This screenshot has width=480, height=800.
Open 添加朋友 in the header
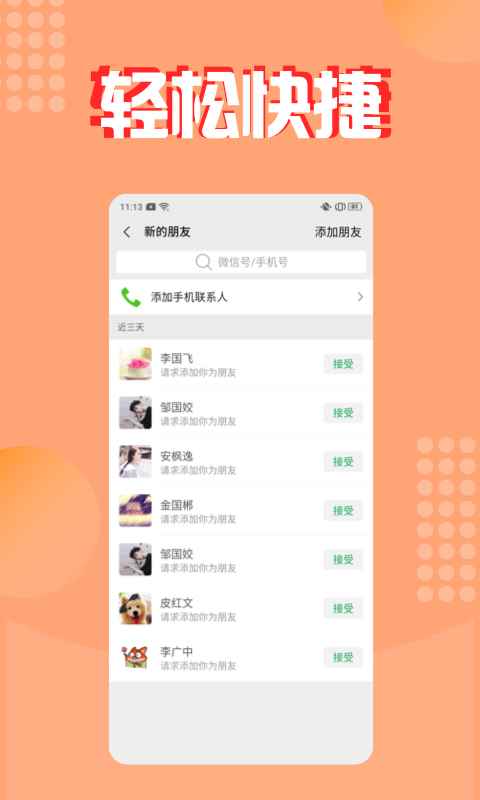tap(338, 232)
